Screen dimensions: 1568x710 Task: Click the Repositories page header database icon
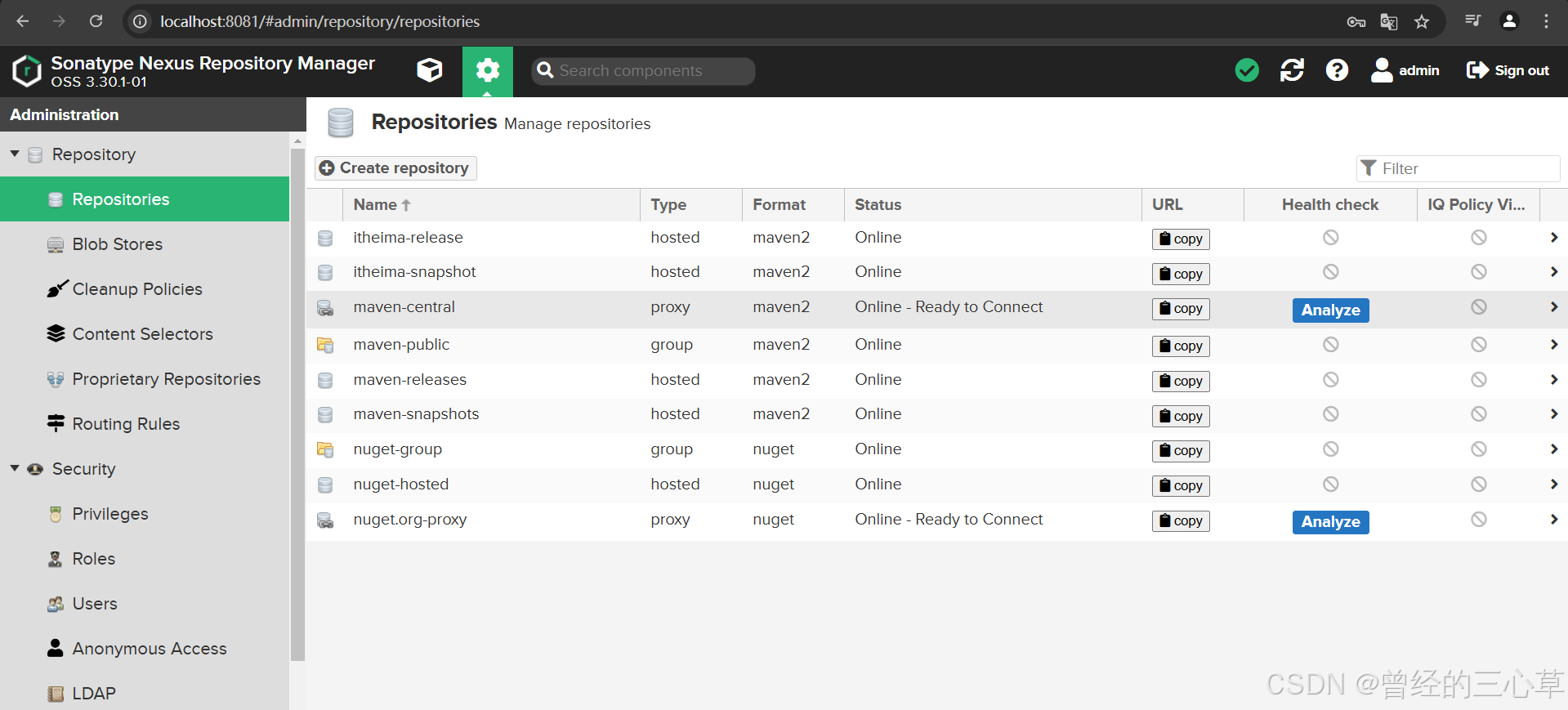pyautogui.click(x=341, y=123)
